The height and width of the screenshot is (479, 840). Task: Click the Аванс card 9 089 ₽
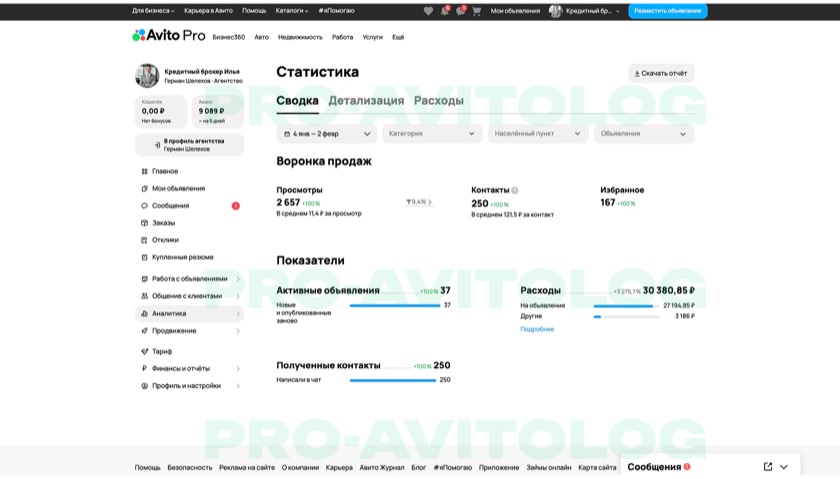tap(218, 112)
